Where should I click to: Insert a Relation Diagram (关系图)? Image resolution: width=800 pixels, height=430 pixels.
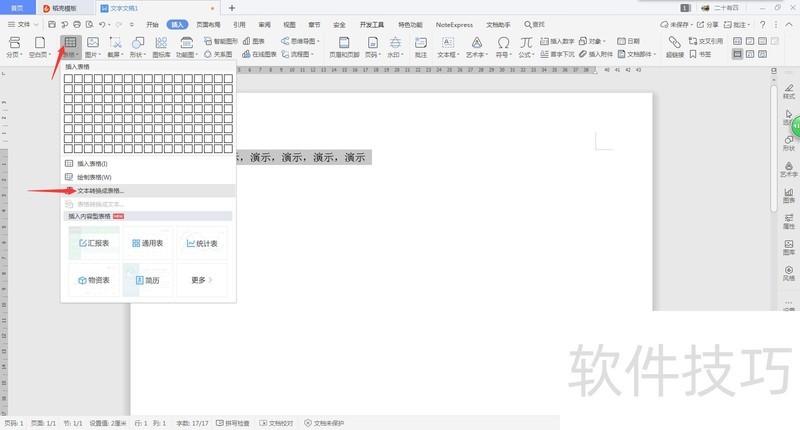218,54
